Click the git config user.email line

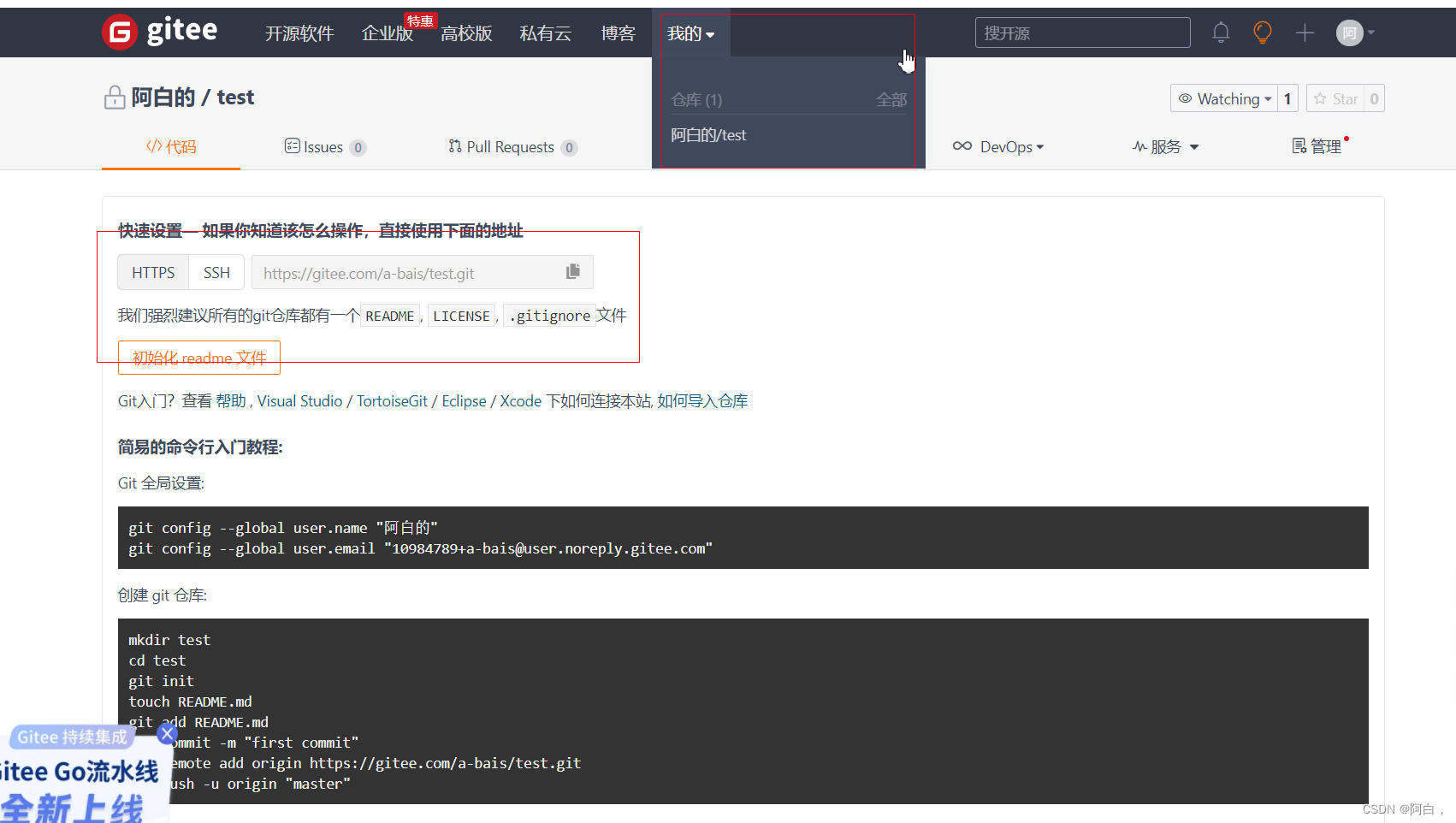point(420,548)
